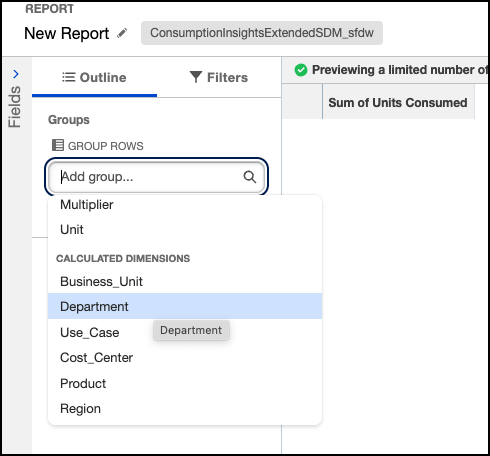Pick Business_Unit calculated dimension
The image size is (490, 456).
[x=185, y=282]
